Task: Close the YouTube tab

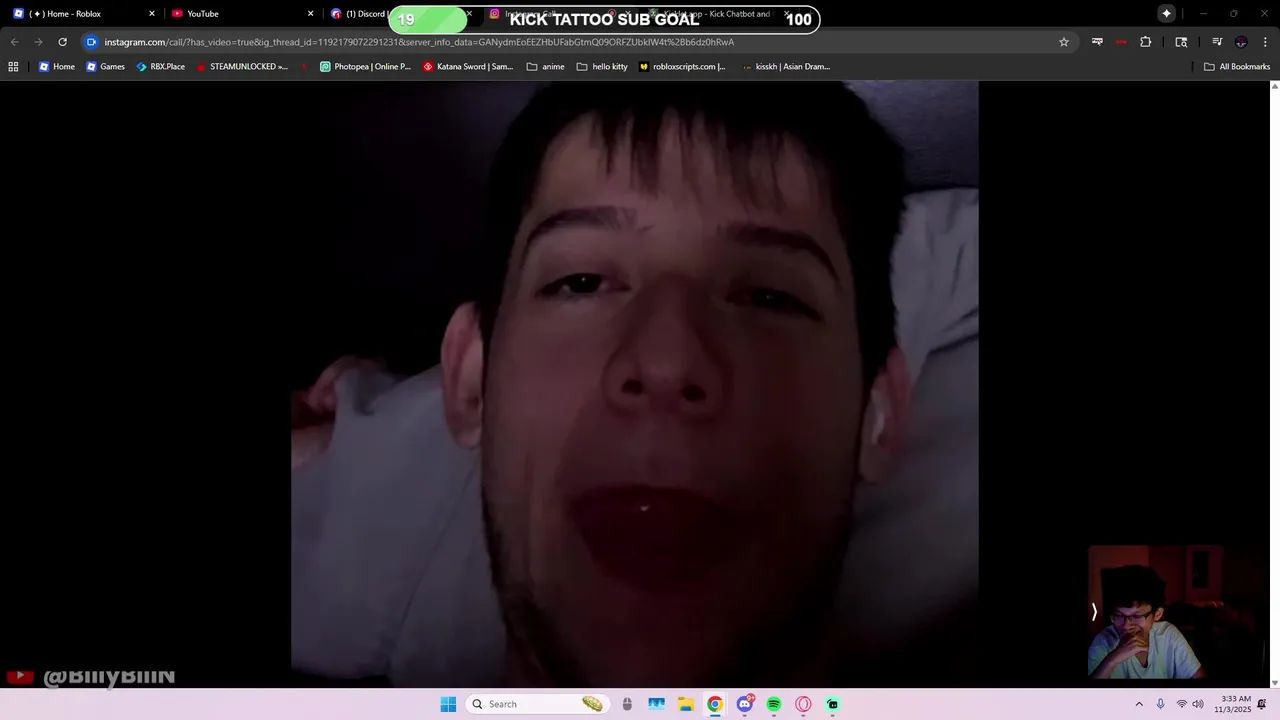Action: coord(310,14)
